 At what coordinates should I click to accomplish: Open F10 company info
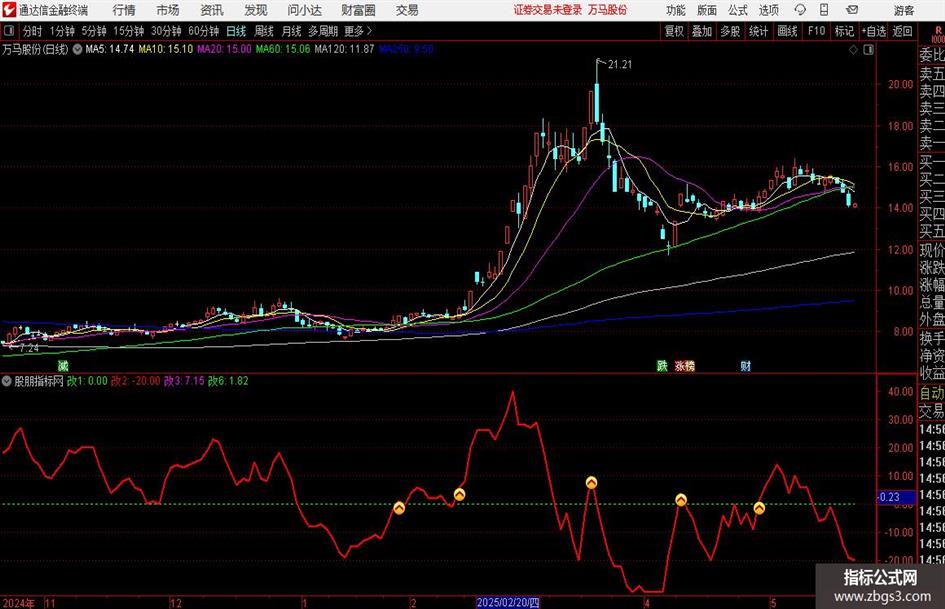817,31
